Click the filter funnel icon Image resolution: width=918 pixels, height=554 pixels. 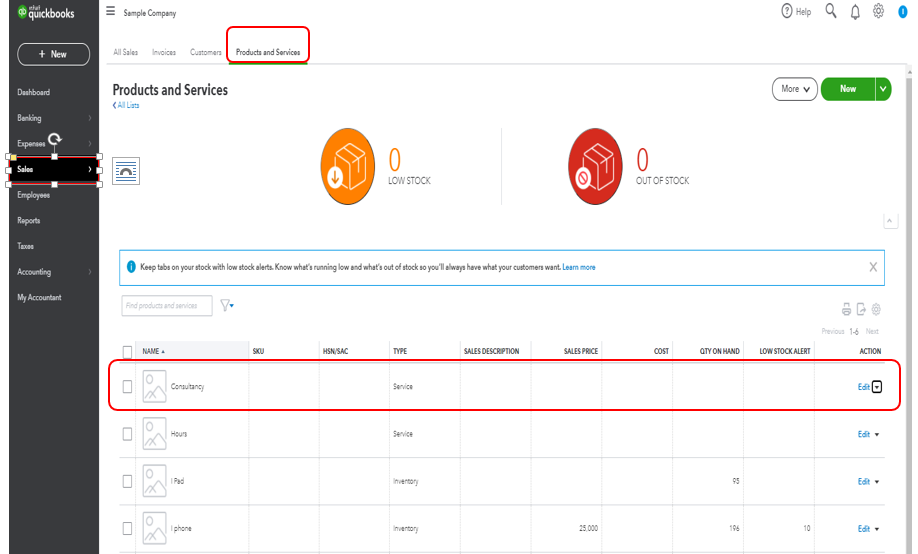[x=227, y=305]
